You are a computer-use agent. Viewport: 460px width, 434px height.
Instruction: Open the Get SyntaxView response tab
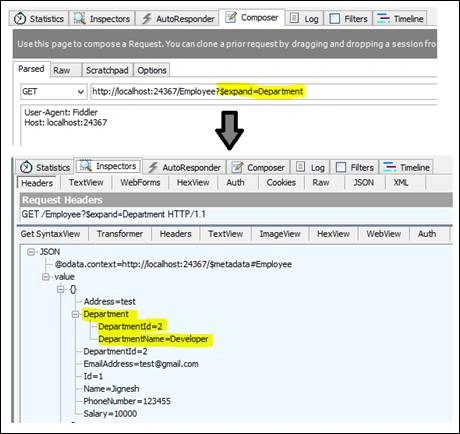[51, 234]
